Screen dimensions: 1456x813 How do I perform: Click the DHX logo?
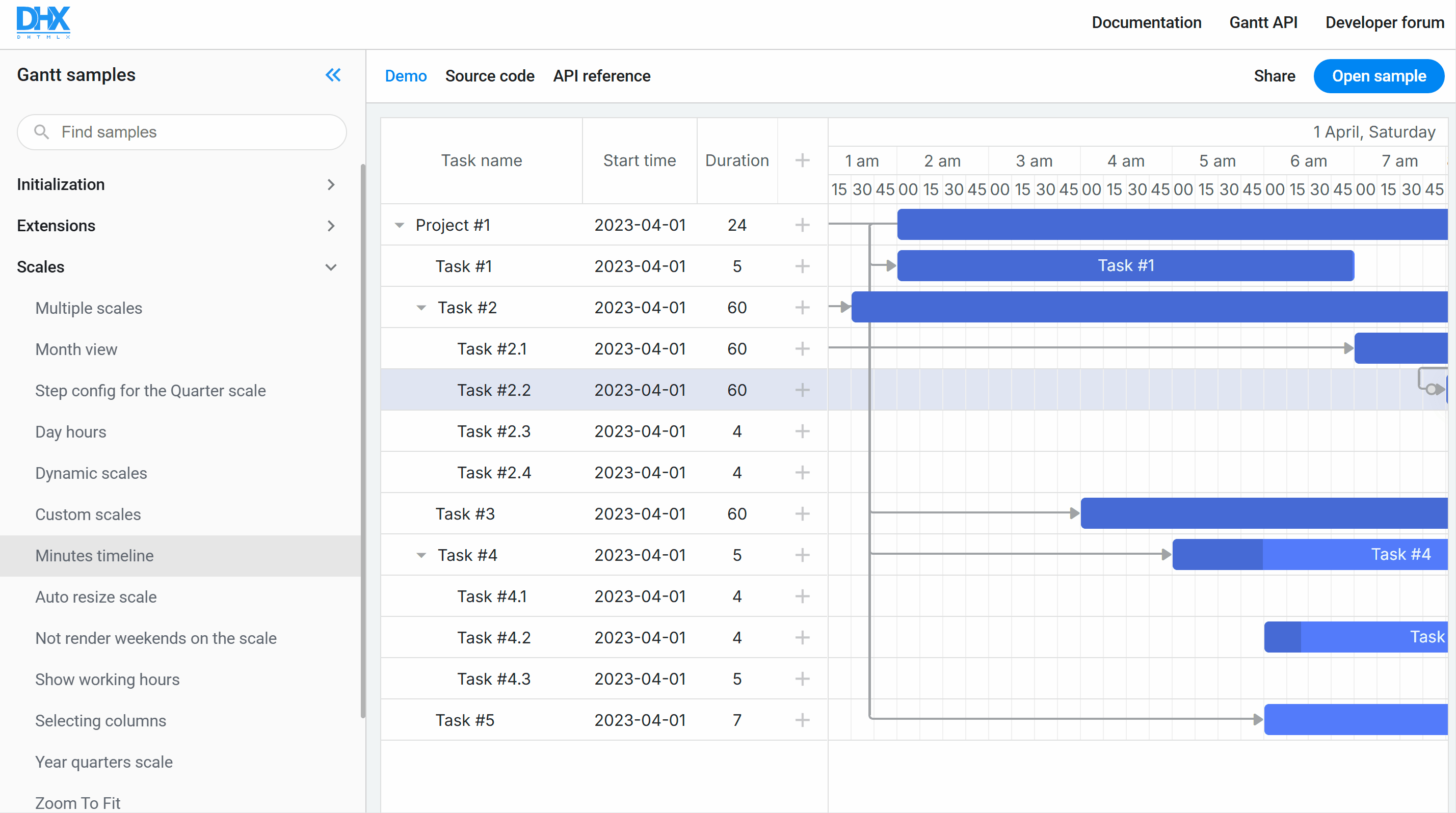click(43, 22)
